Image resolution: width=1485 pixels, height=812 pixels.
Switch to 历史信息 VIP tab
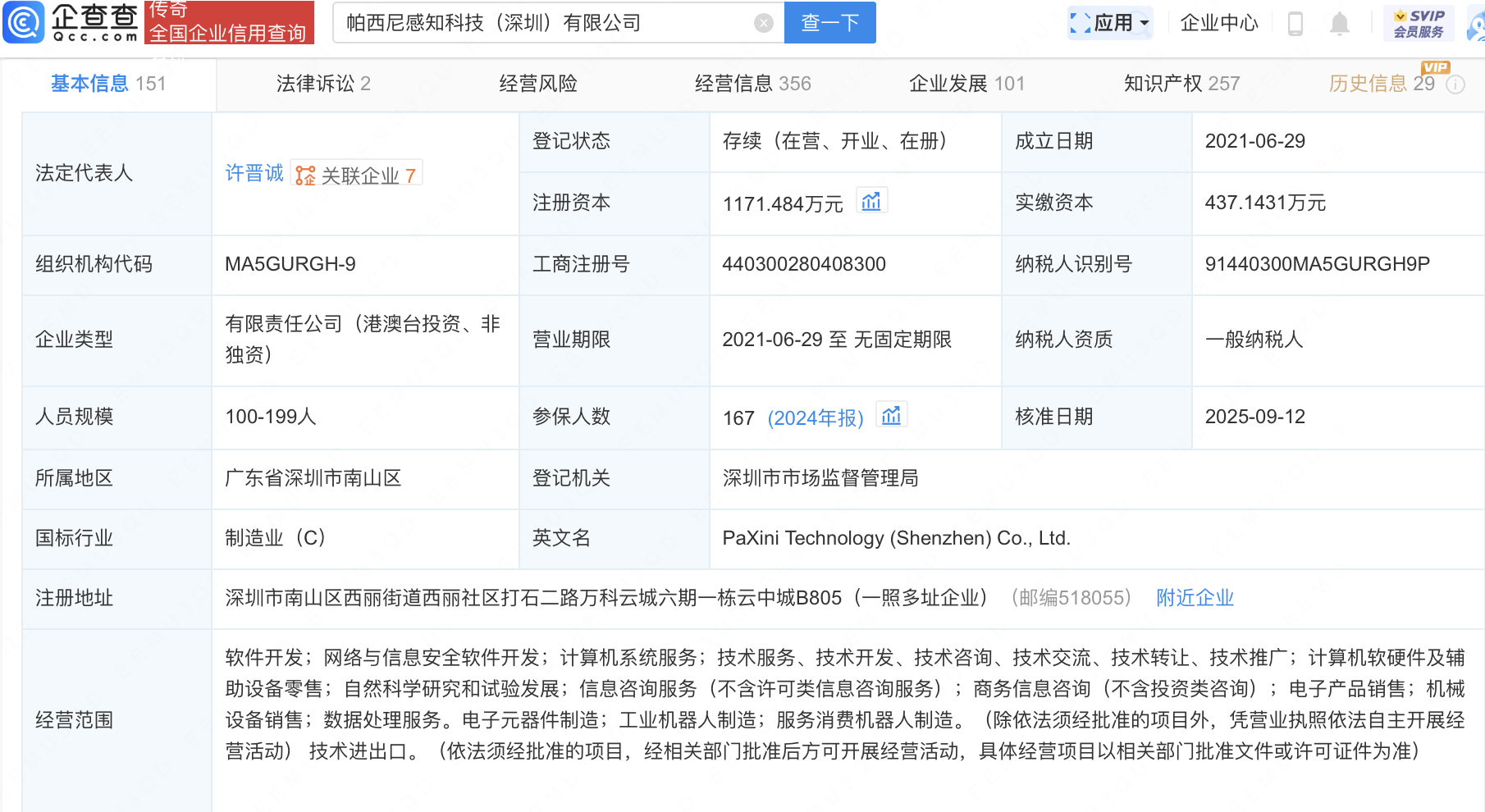coord(1382,84)
